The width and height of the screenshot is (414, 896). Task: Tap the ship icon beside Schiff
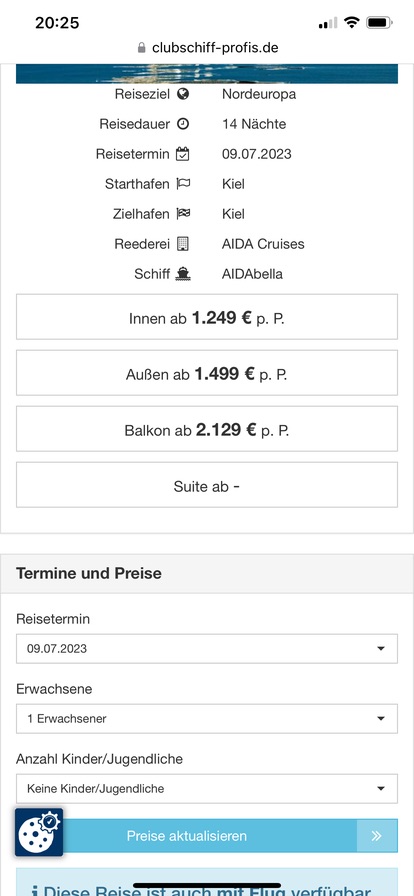tap(184, 274)
